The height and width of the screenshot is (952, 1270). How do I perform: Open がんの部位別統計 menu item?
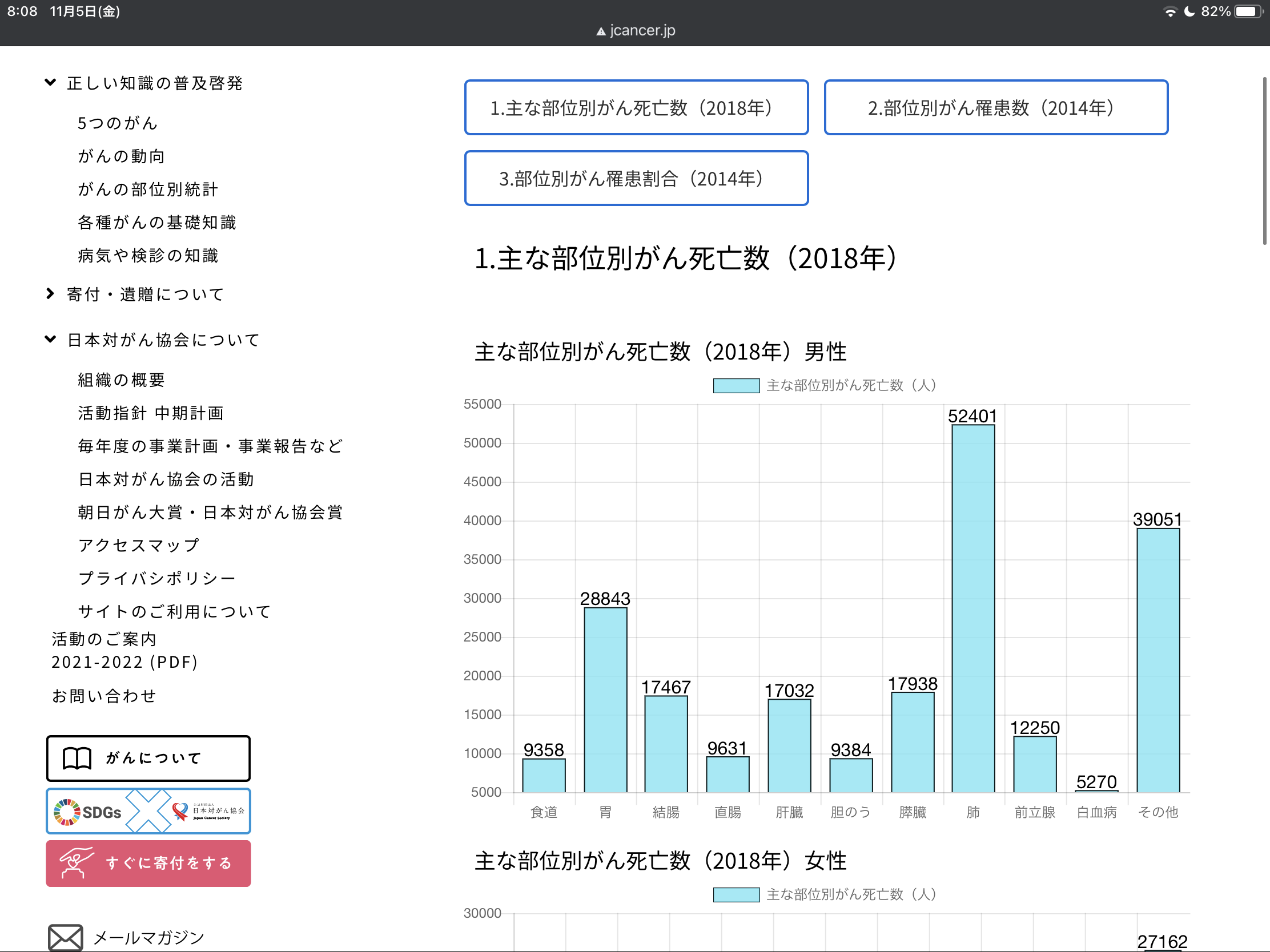(148, 189)
